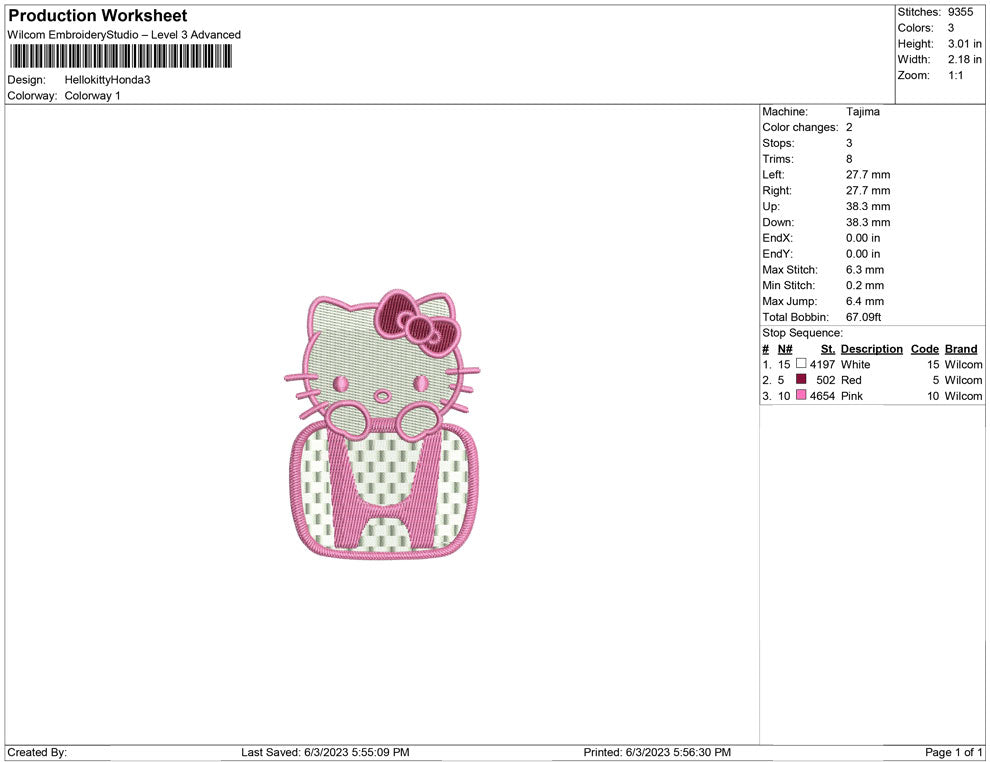Click the St. column header
Viewport: 990px width, 762px height.
tap(828, 349)
